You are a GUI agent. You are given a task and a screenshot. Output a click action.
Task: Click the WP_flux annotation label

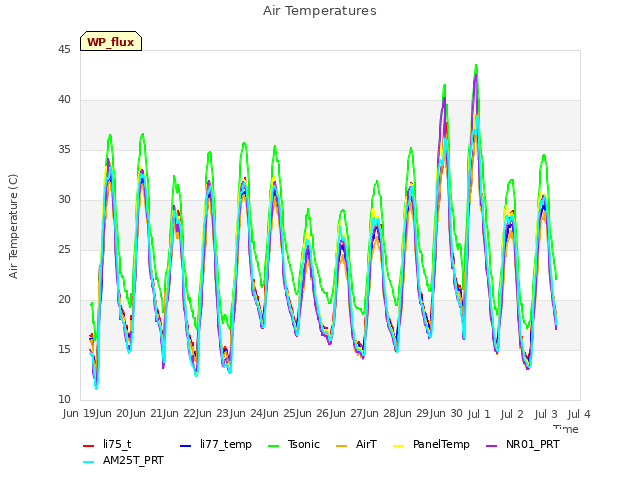(111, 42)
